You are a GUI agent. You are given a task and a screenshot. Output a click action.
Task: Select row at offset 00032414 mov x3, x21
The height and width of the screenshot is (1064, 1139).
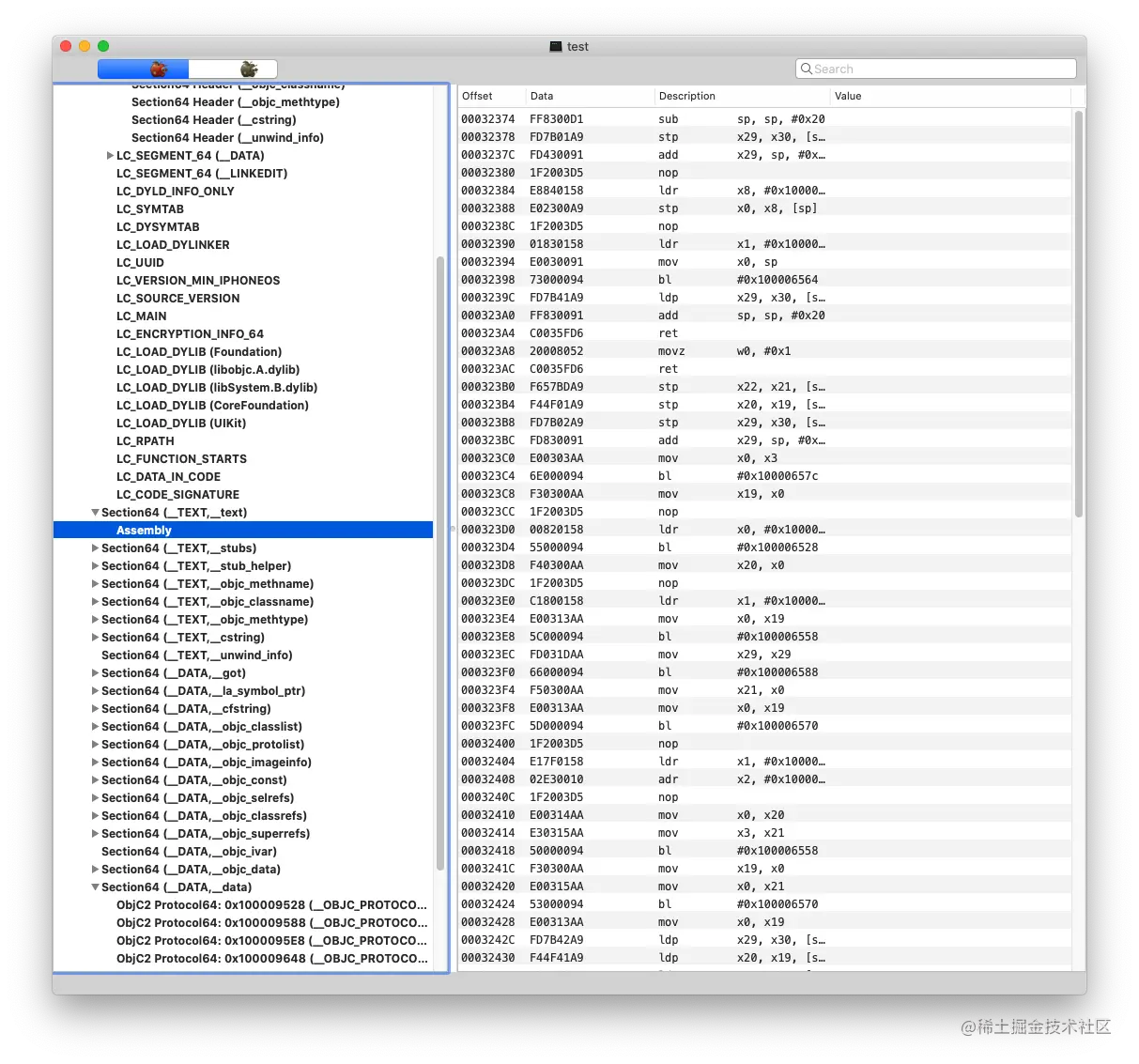(764, 833)
